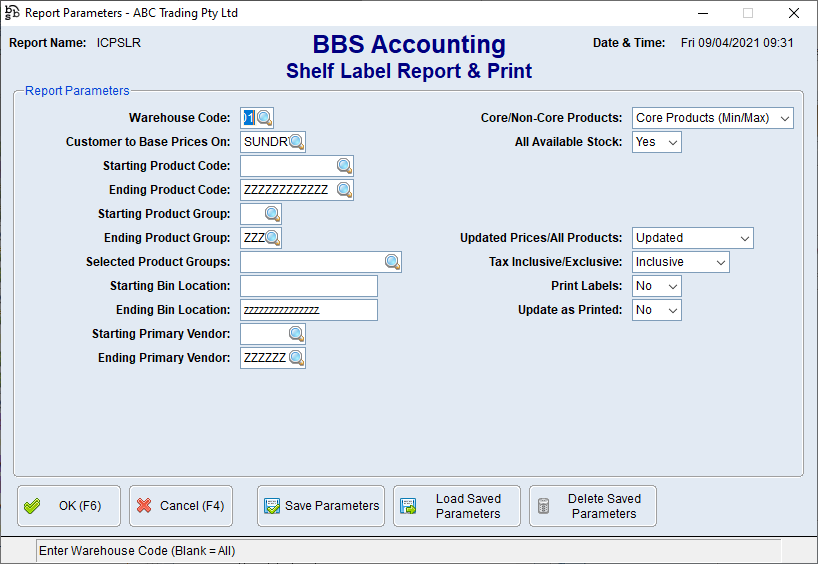The height and width of the screenshot is (564, 818).
Task: Click the Starting Bin Location input field
Action: tap(309, 286)
